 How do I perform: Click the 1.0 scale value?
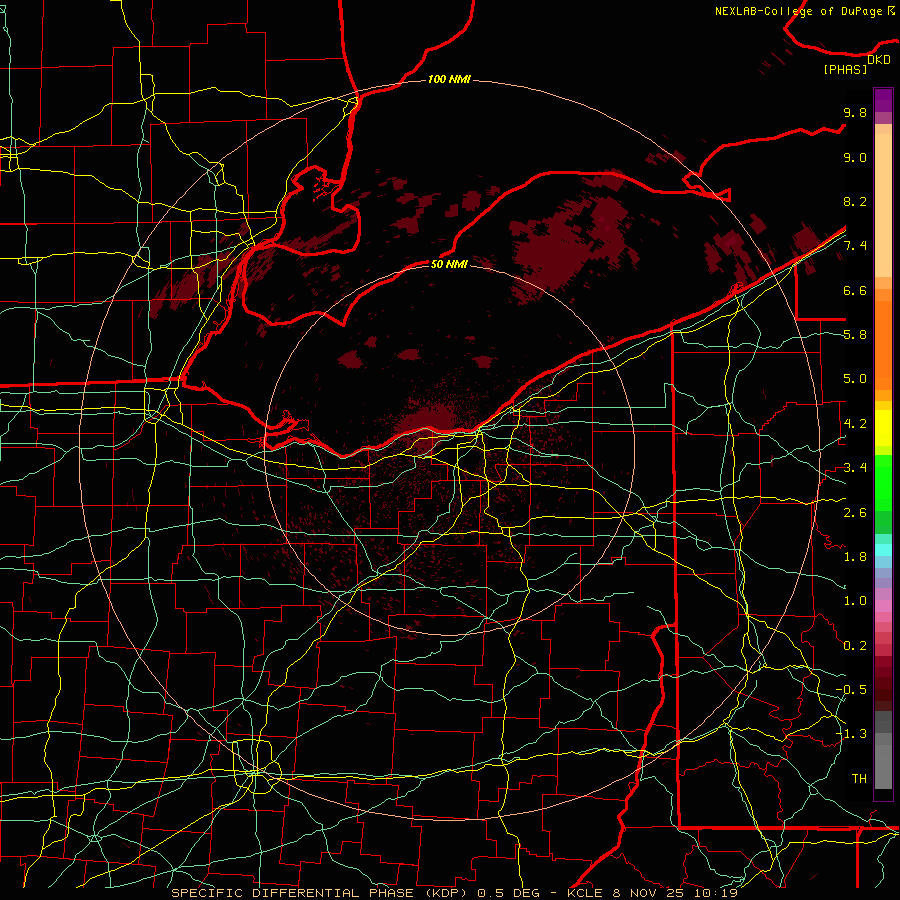(855, 601)
